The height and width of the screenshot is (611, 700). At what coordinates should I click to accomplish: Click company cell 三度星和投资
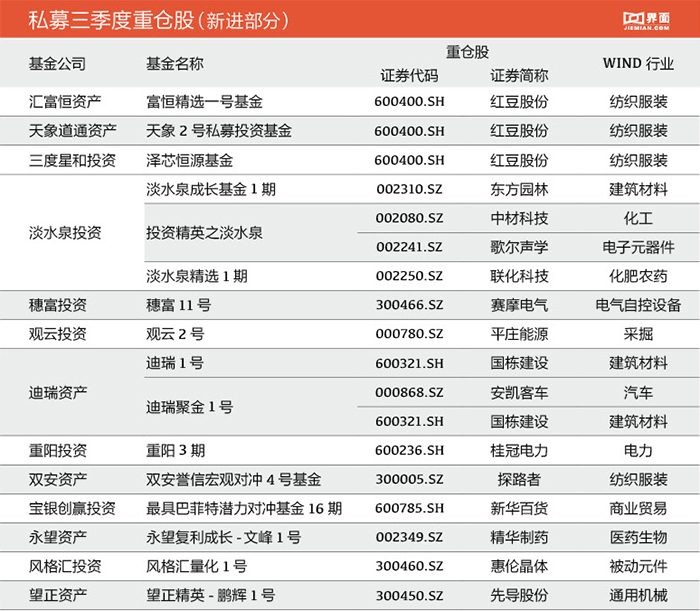pyautogui.click(x=72, y=160)
